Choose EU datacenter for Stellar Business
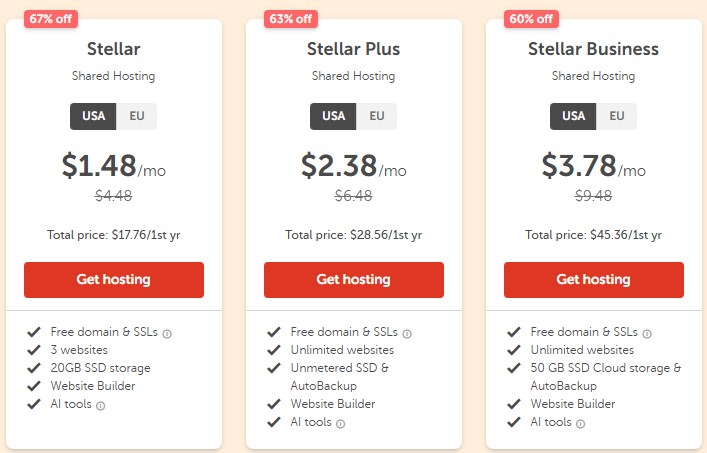The image size is (707, 453). (617, 116)
